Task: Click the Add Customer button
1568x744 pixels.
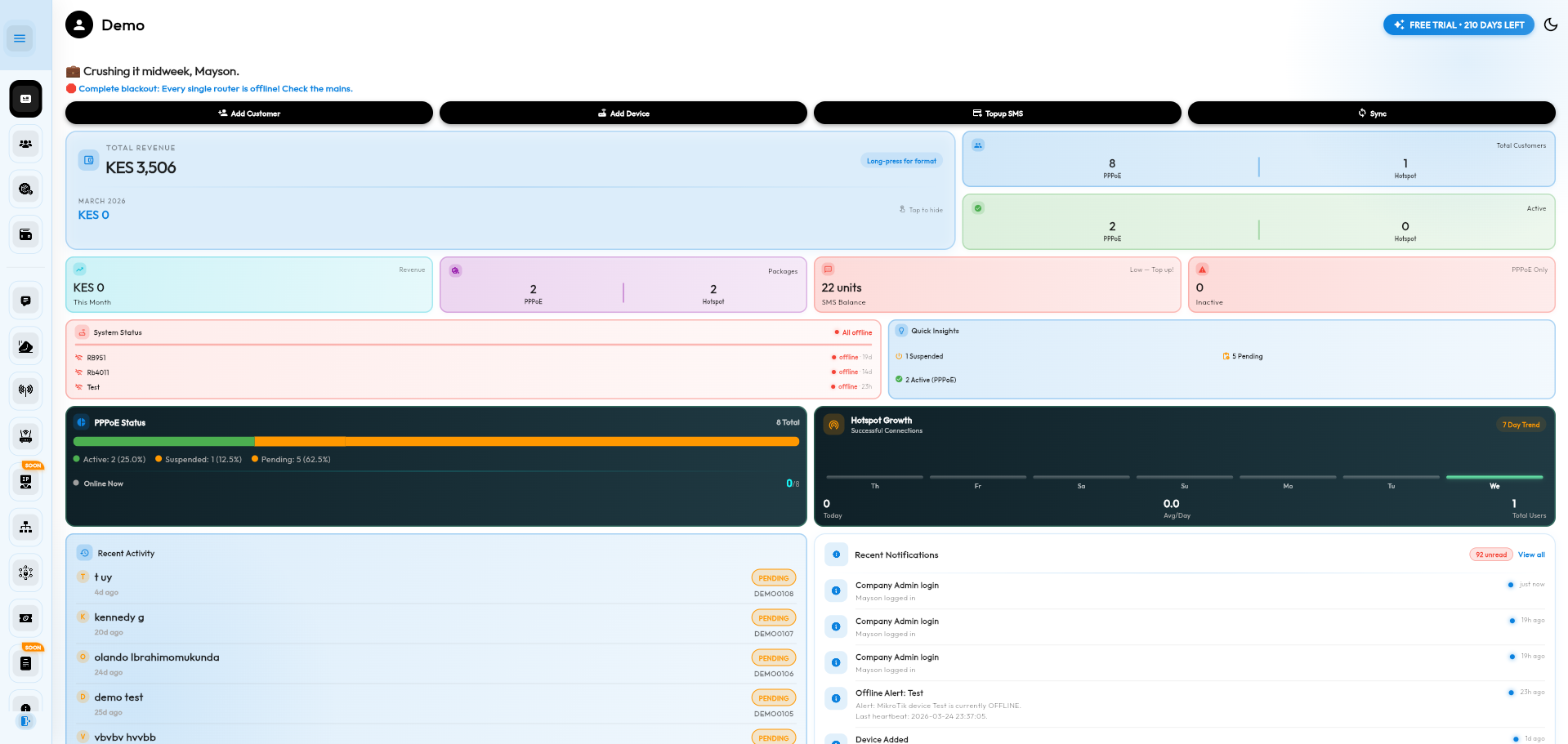Action: 249,113
